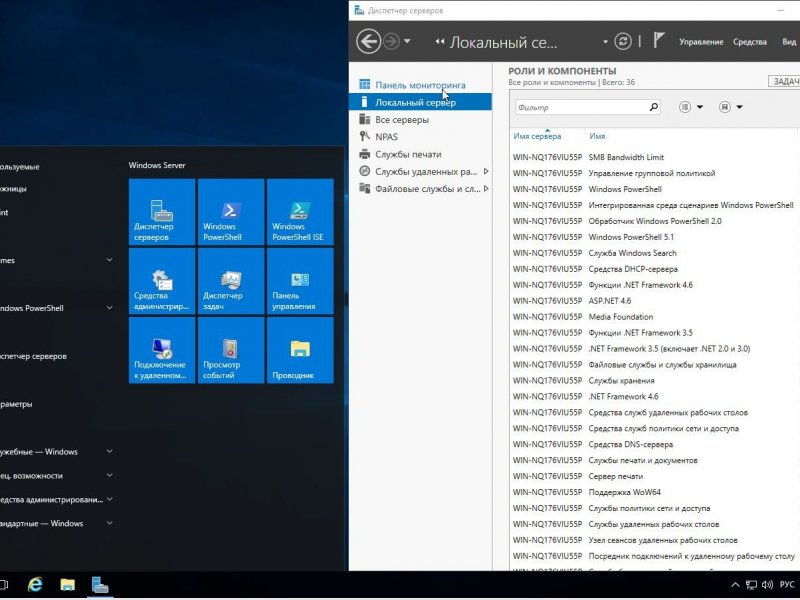The height and width of the screenshot is (600, 800).
Task: Select the Обработчик Windows PowerShell 2.0 row
Action: [654, 221]
